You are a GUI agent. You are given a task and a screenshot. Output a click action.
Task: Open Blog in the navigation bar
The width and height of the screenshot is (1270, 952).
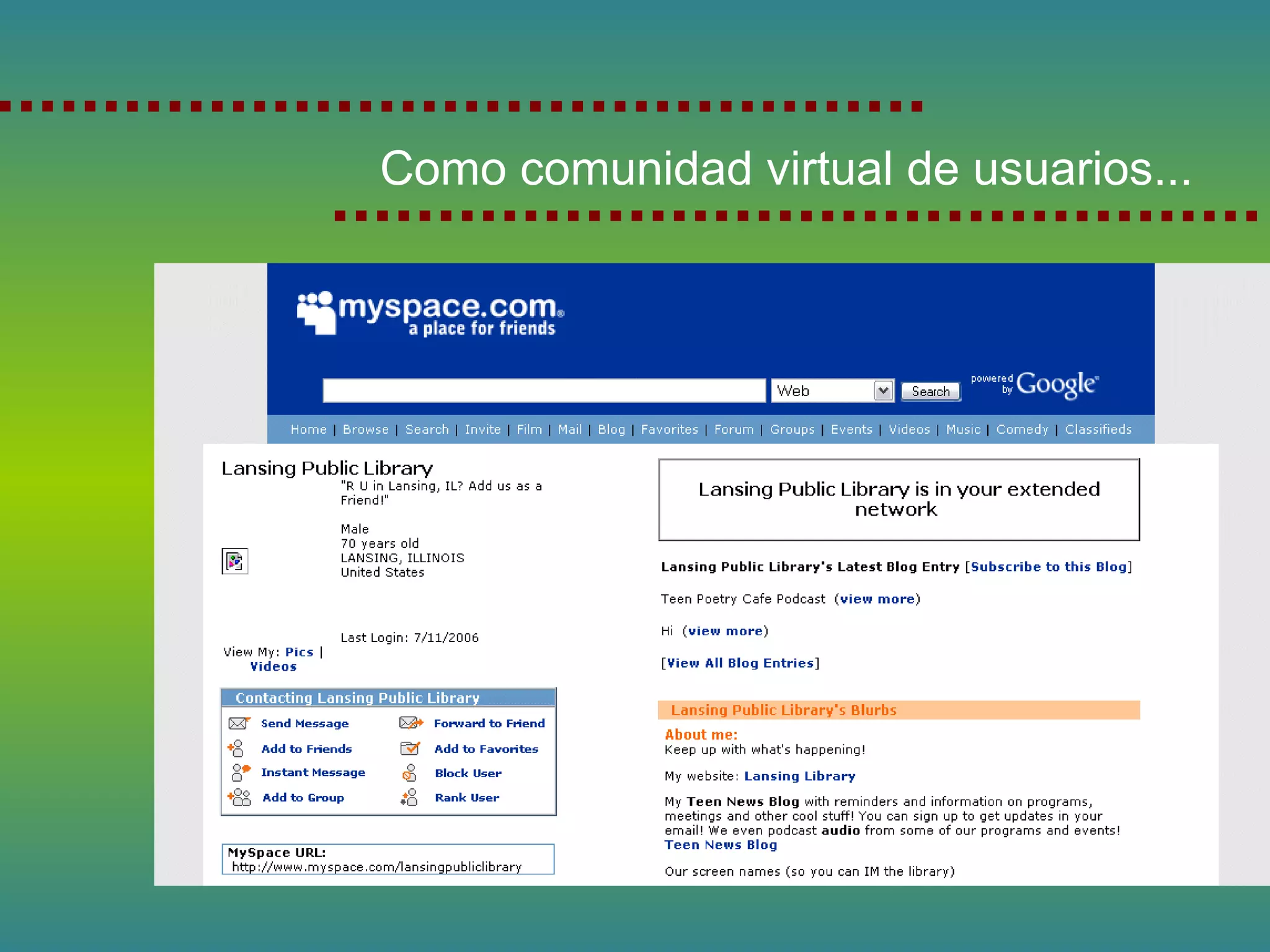click(x=611, y=430)
